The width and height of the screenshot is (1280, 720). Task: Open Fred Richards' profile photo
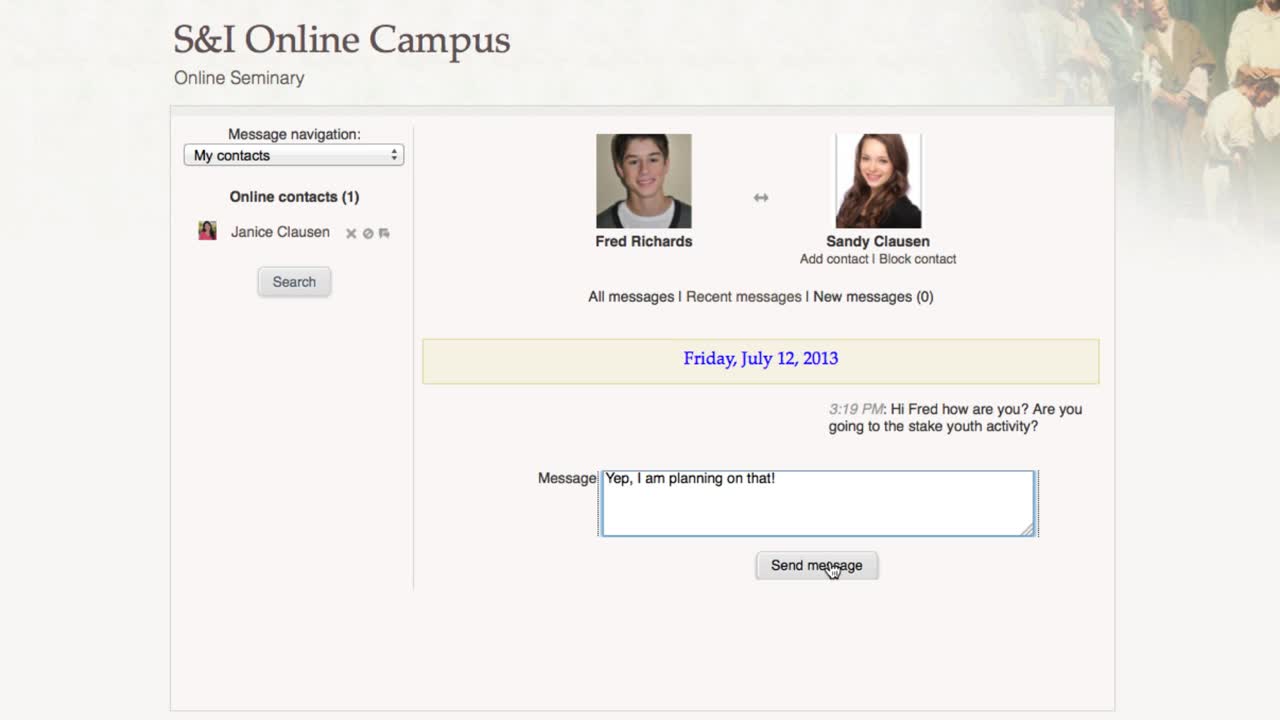643,181
